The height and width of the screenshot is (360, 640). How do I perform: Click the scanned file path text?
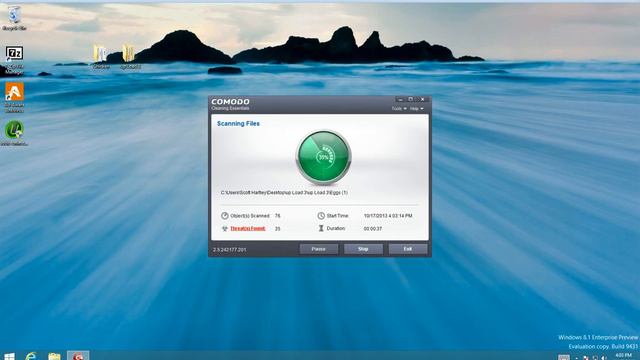point(284,192)
